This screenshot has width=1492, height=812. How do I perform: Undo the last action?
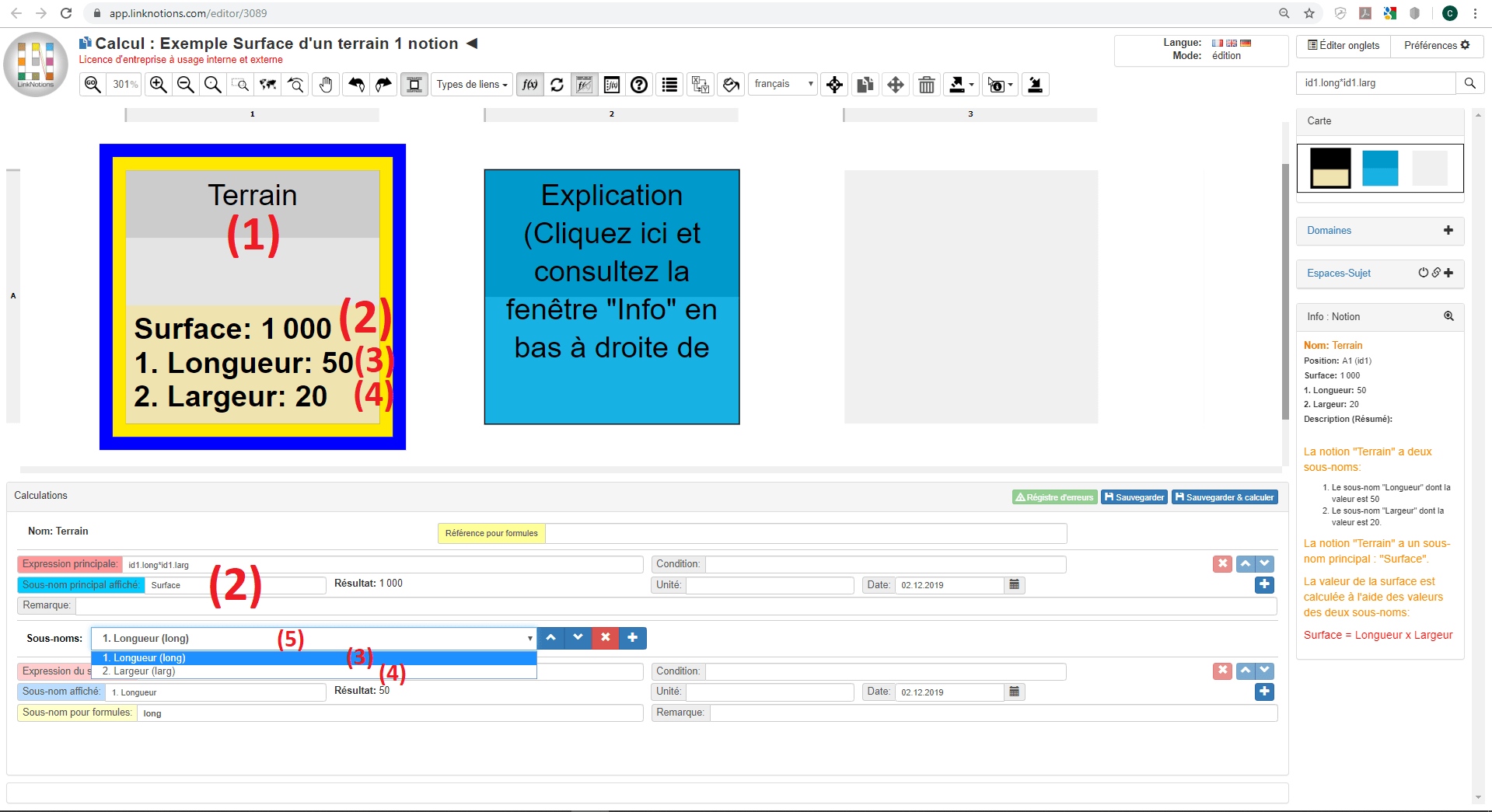[356, 84]
